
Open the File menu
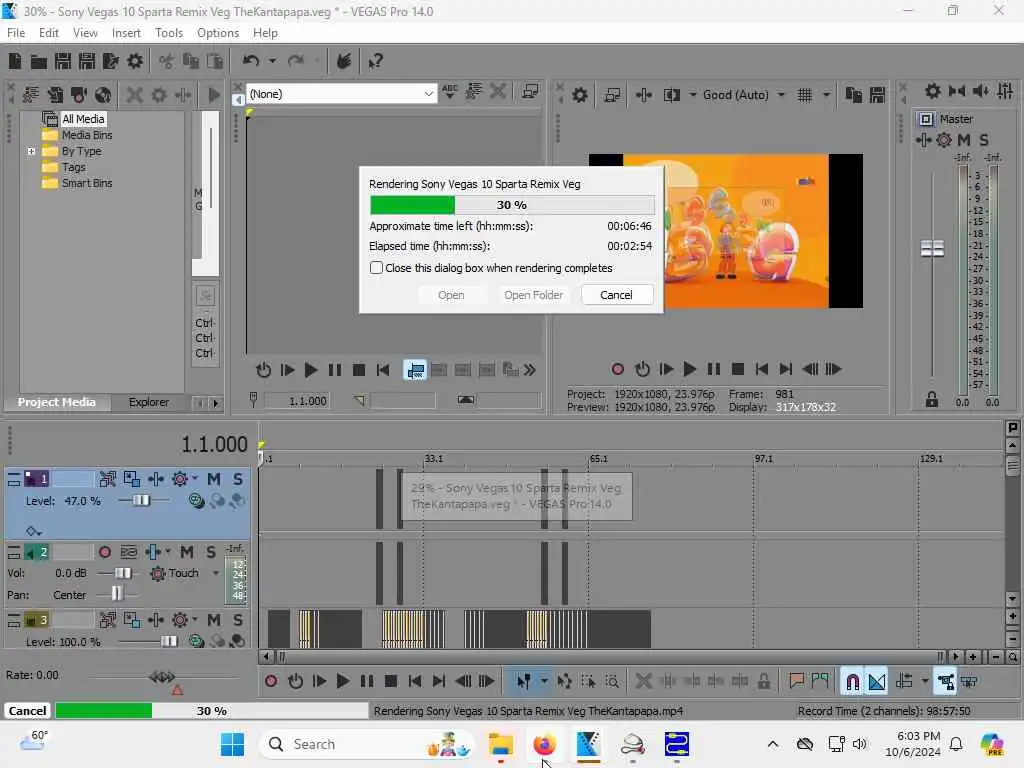point(16,33)
